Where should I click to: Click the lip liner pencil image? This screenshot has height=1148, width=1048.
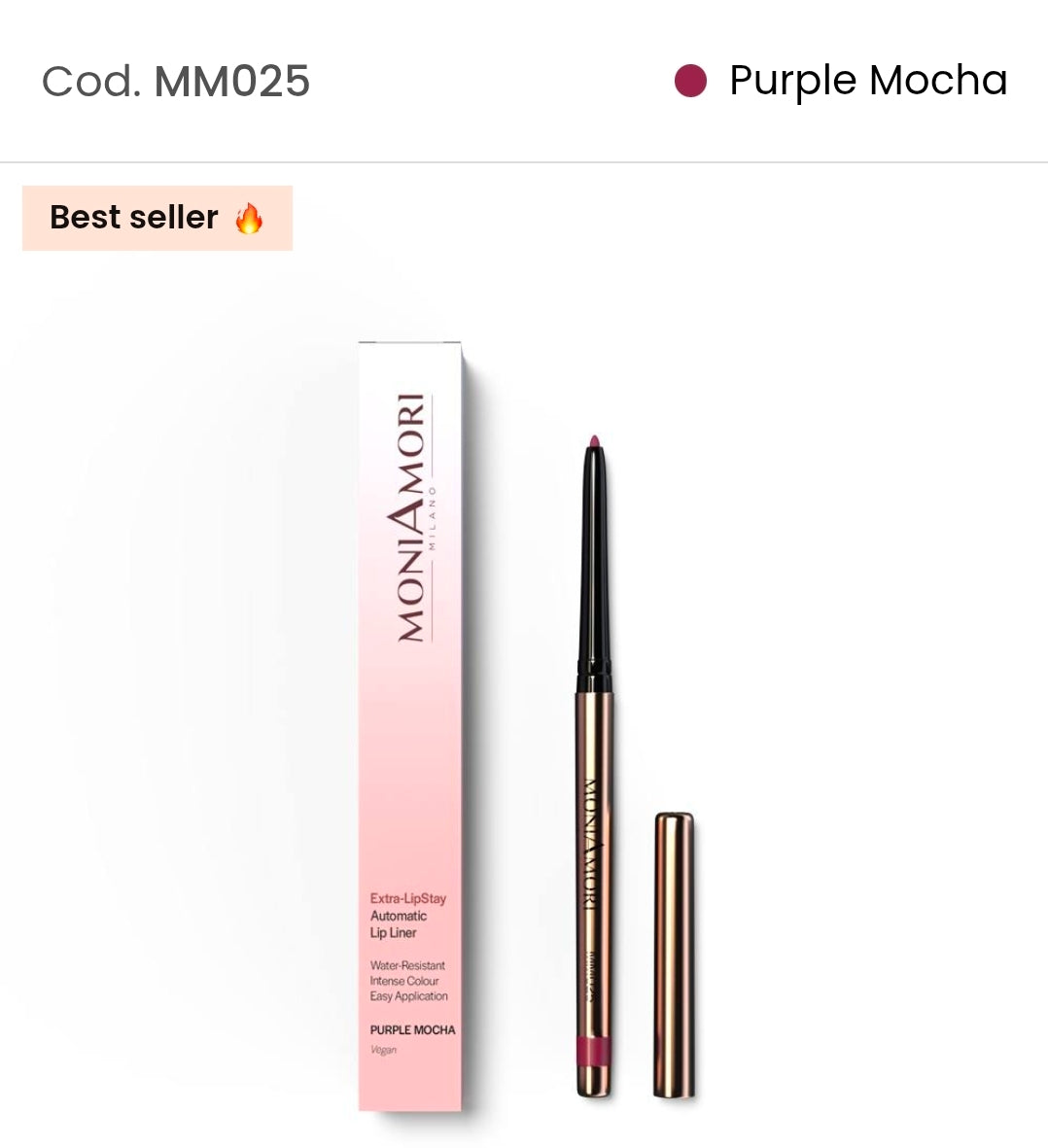[x=594, y=766]
